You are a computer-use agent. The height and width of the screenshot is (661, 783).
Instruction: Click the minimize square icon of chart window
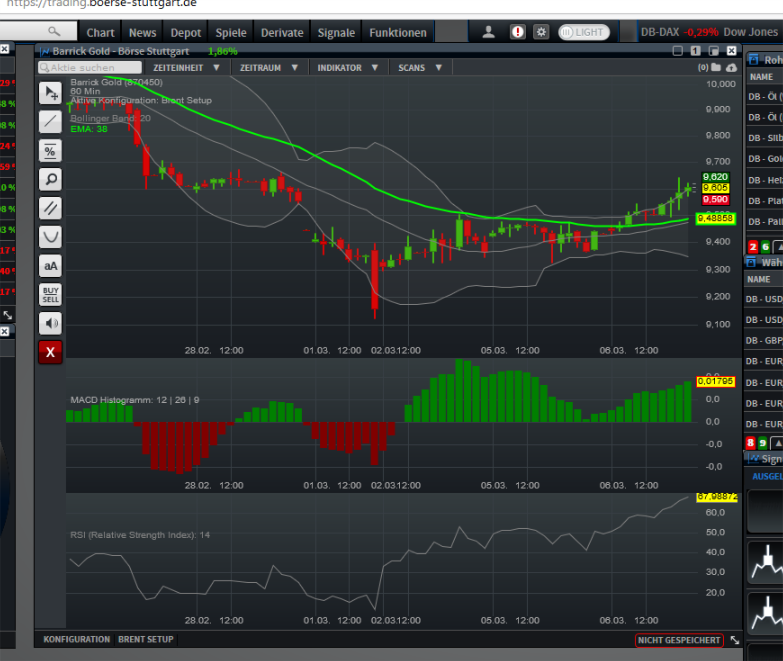[678, 51]
